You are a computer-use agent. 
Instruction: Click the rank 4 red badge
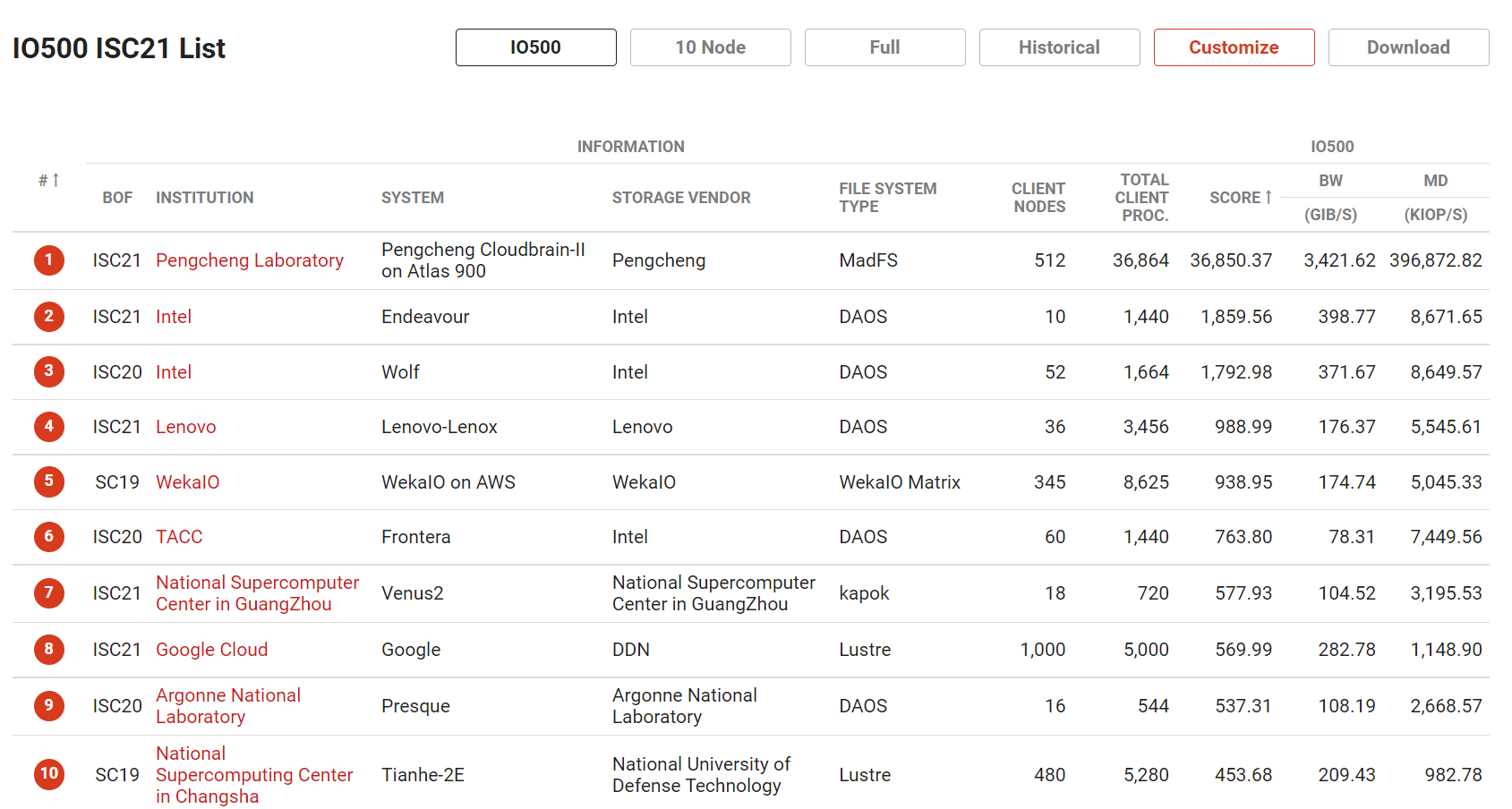click(x=49, y=426)
